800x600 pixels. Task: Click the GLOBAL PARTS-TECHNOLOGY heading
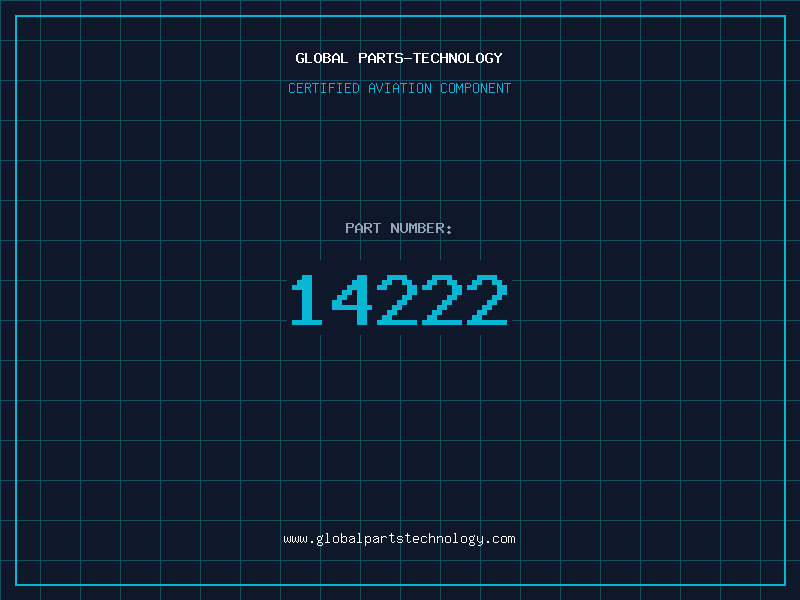pyautogui.click(x=399, y=58)
